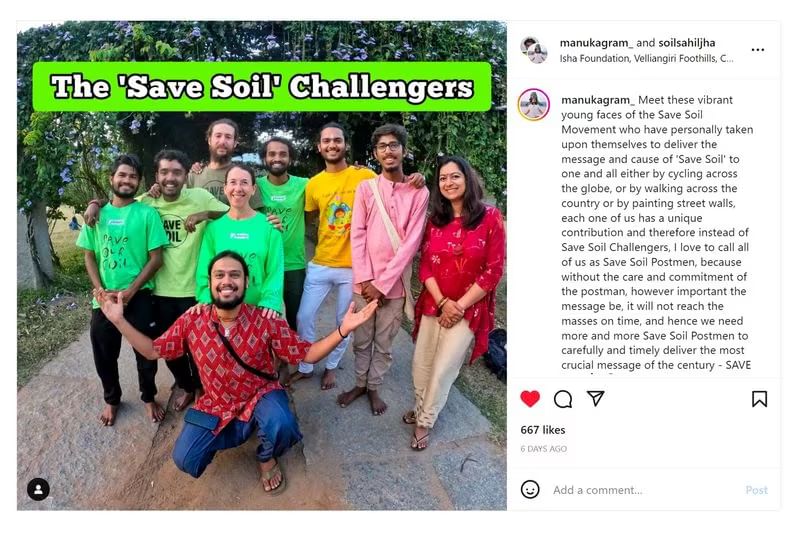This screenshot has height=533, width=800.
Task: Click the Post comment button
Action: [x=756, y=490]
